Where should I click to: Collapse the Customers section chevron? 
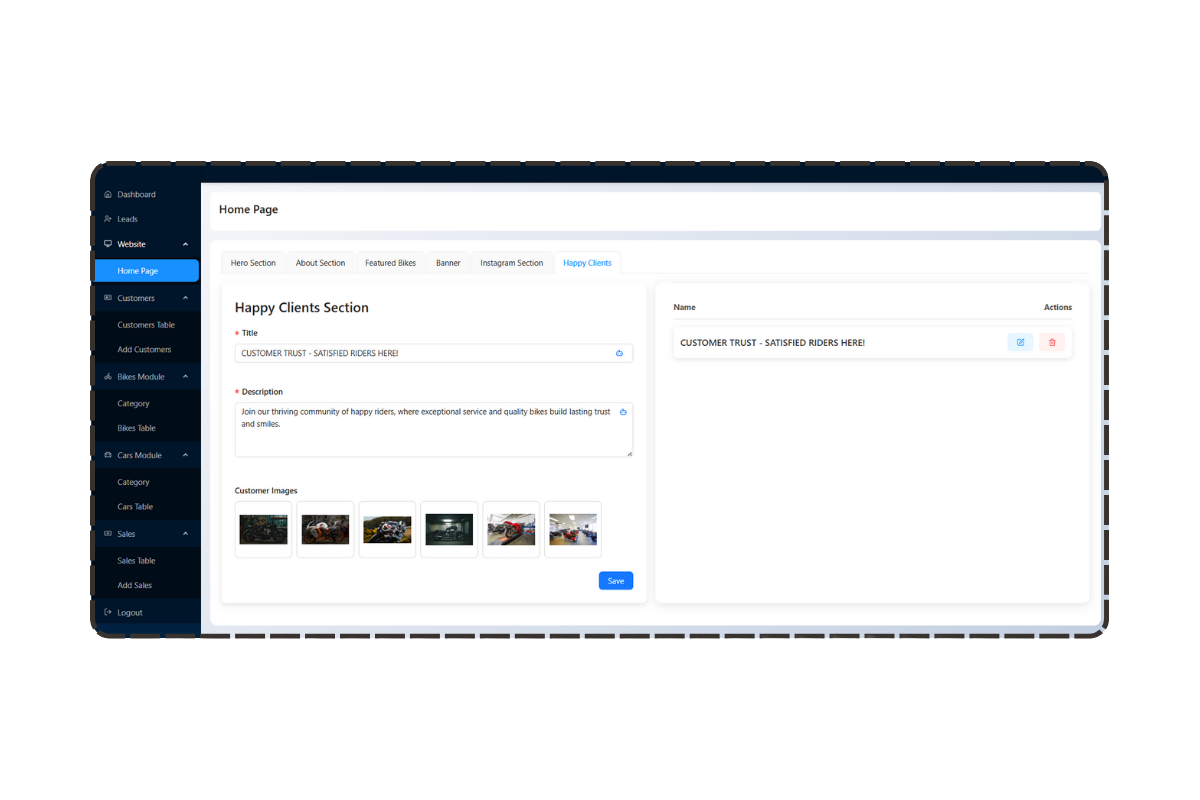point(185,298)
